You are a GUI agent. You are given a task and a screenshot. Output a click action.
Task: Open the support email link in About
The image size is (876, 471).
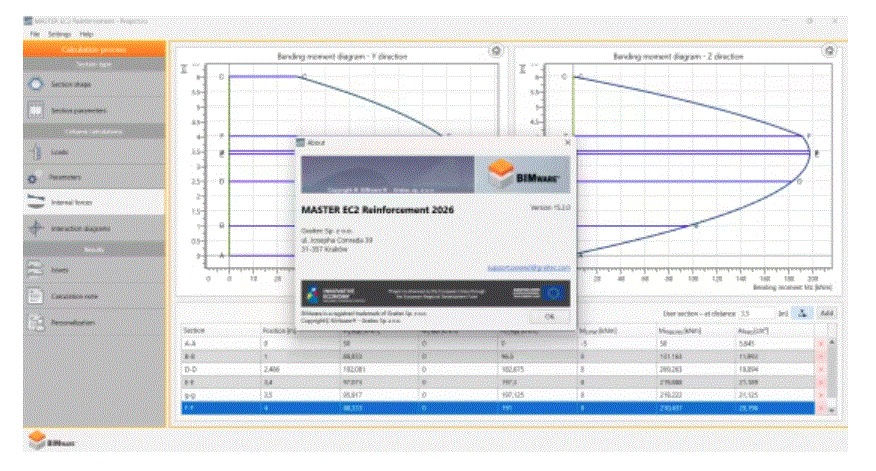click(529, 268)
